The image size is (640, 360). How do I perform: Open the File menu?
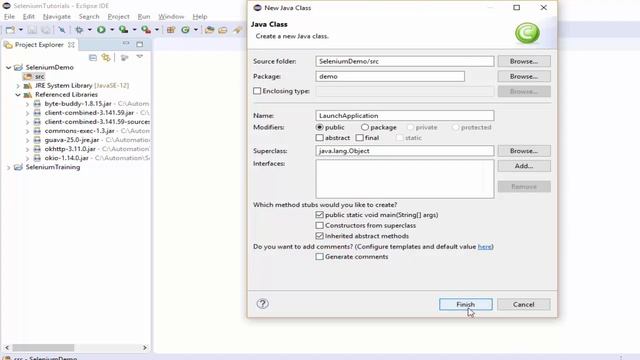point(9,16)
